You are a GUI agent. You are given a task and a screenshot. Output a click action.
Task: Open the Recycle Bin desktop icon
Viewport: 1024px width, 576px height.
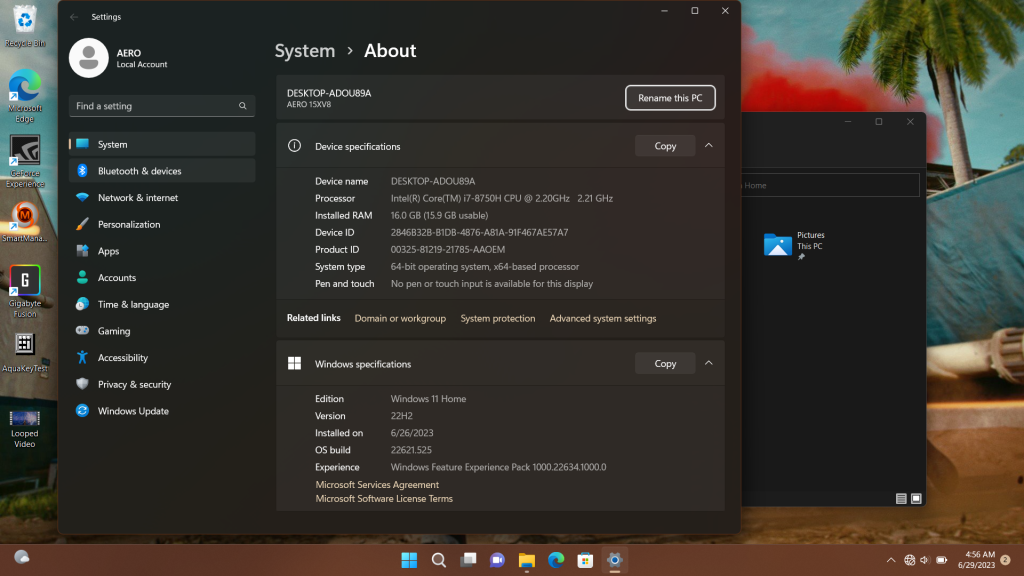[25, 26]
